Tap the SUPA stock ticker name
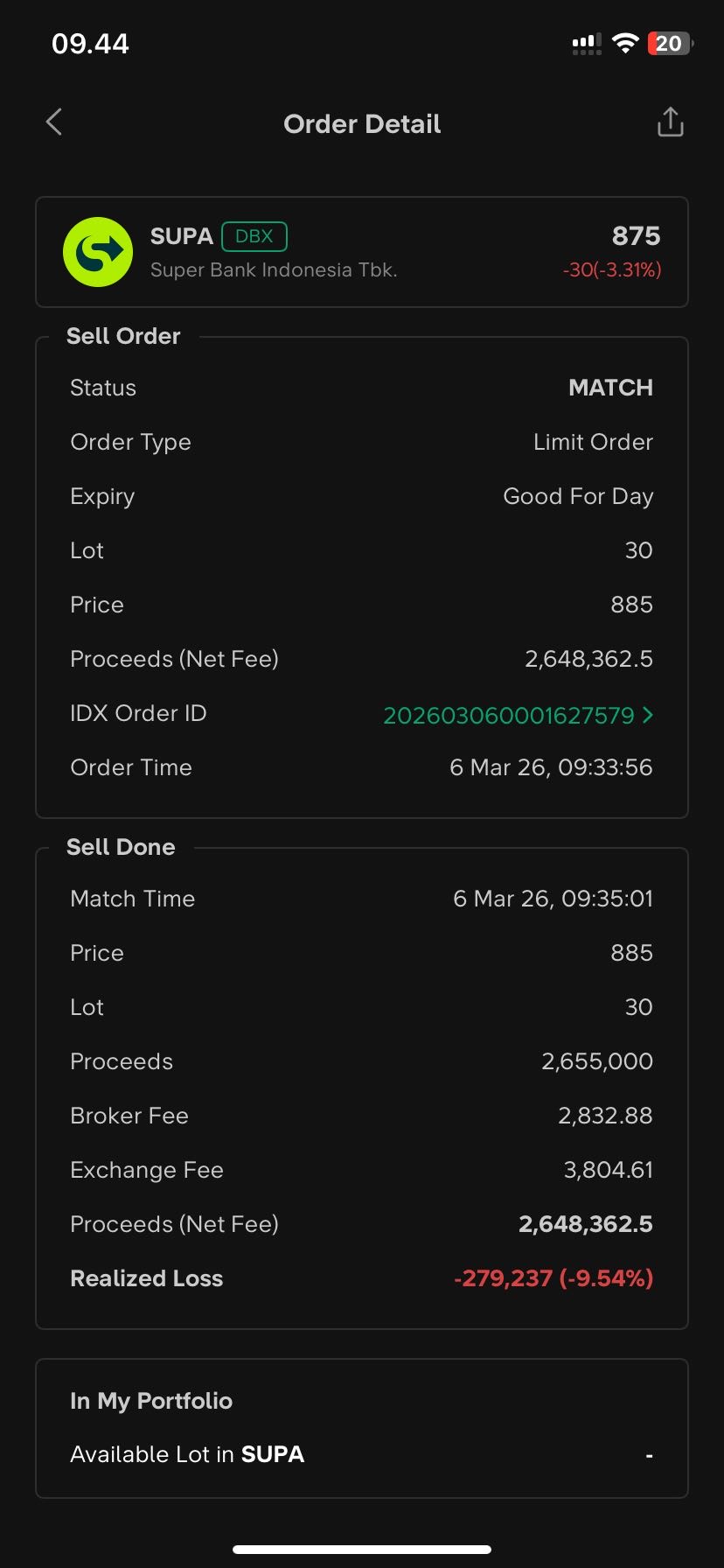The image size is (724, 1568). [182, 236]
